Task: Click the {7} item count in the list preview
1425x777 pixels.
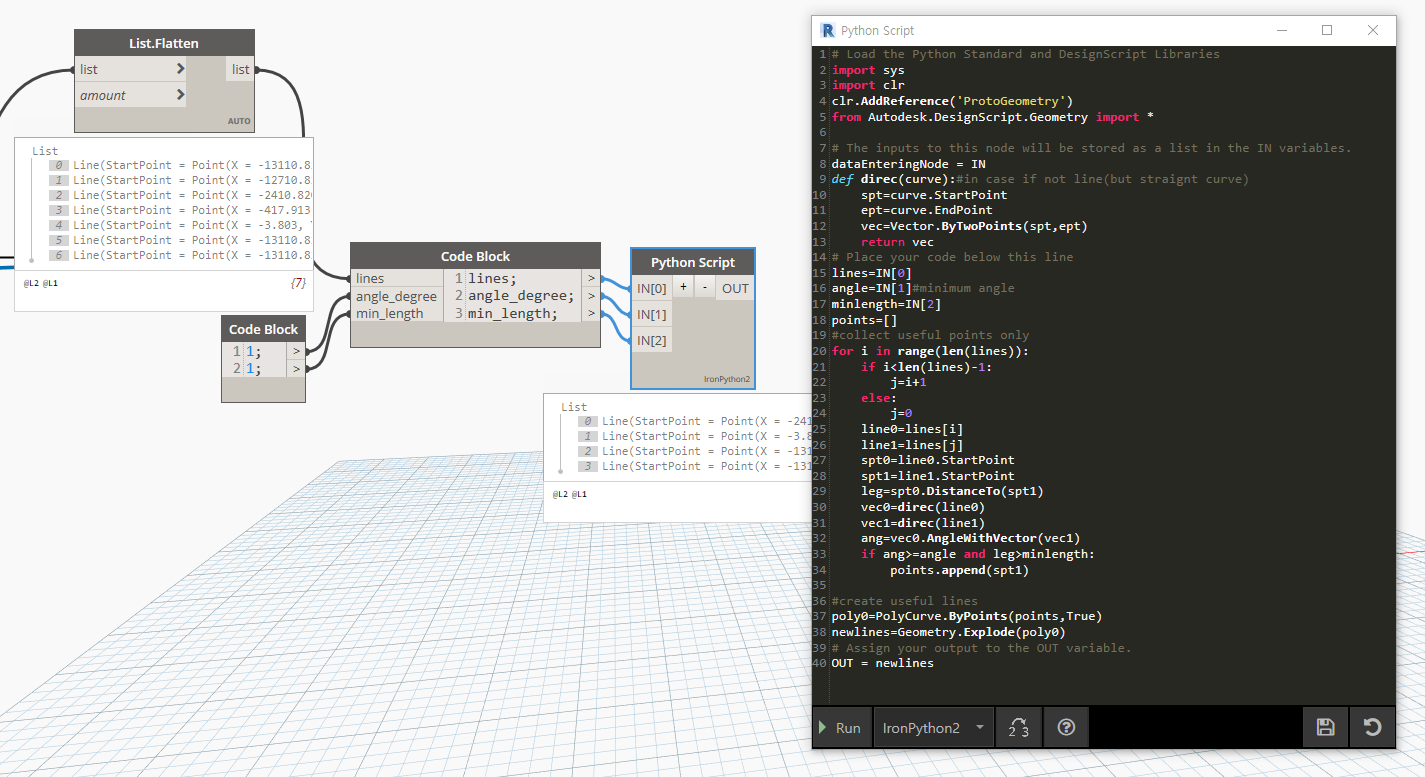Action: [297, 284]
